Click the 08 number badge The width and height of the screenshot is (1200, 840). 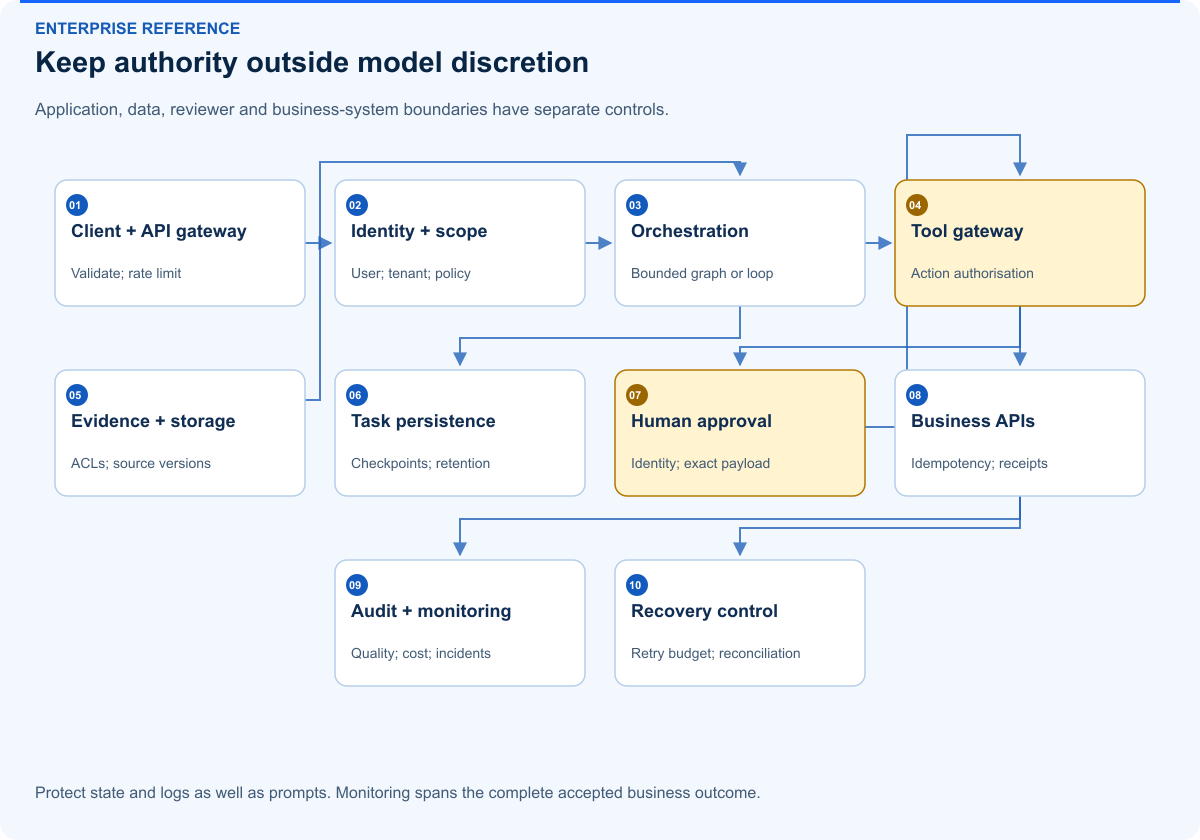(x=915, y=395)
